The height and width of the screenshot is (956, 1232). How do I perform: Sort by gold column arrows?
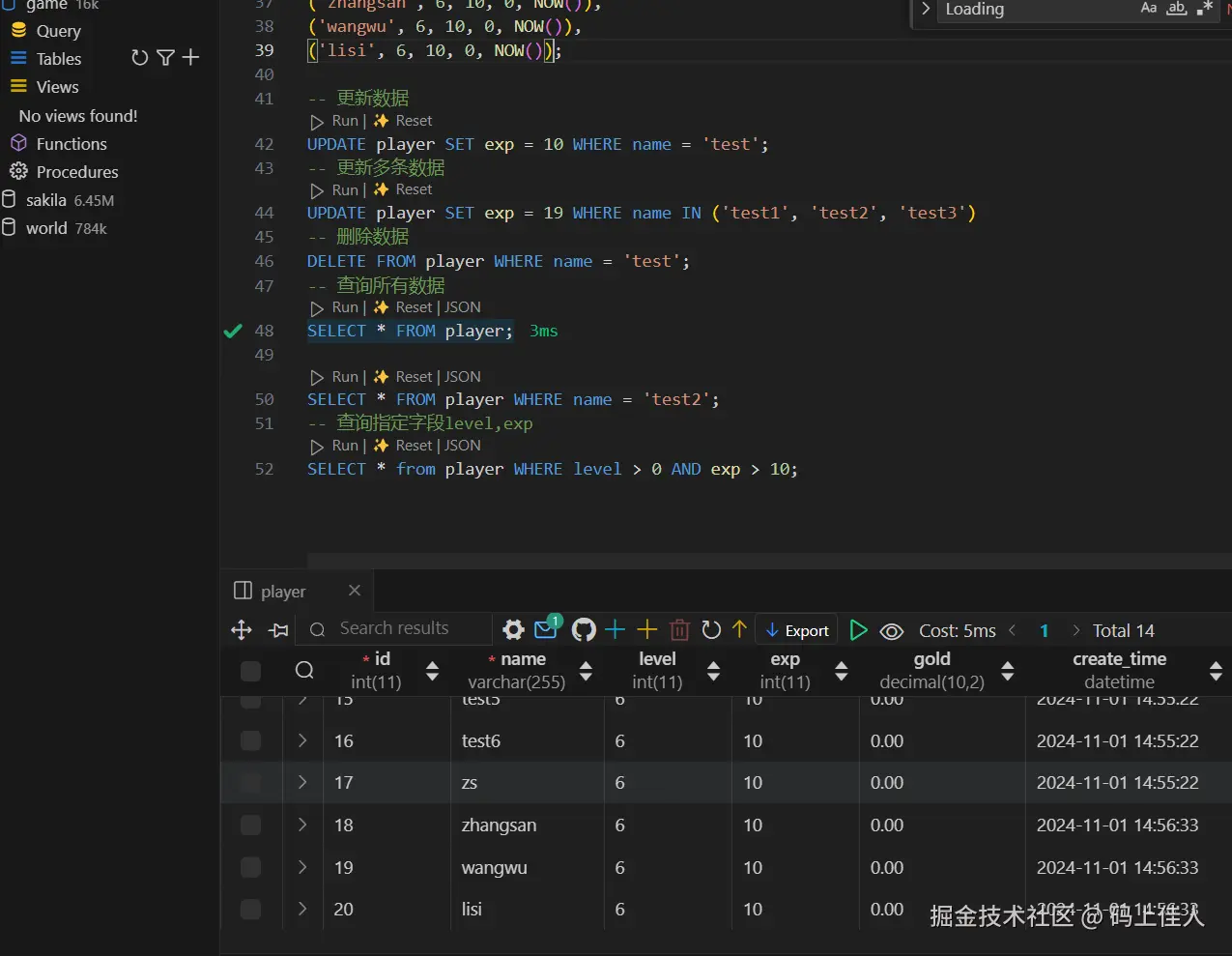1008,671
